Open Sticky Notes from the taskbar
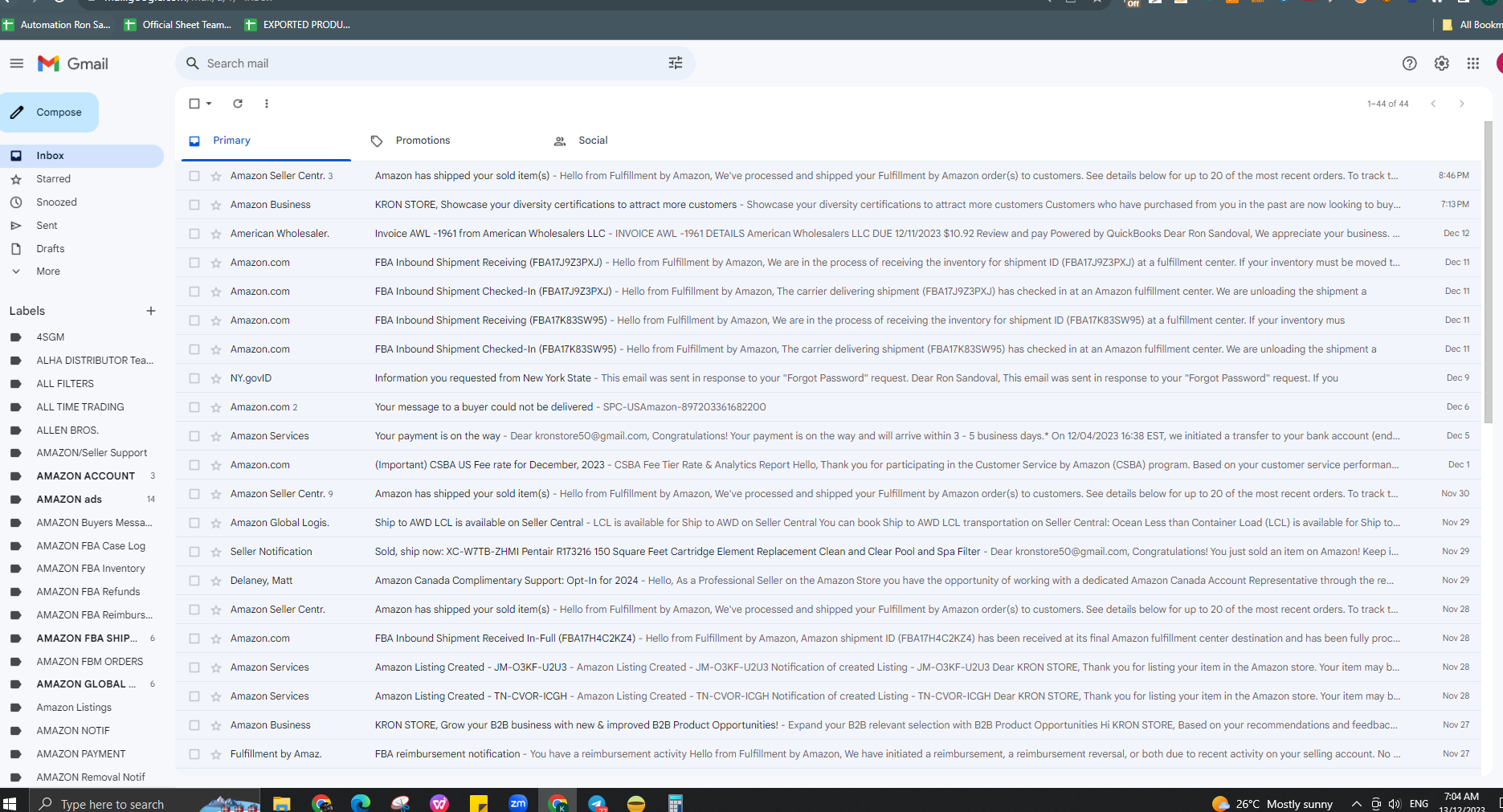The width and height of the screenshot is (1503, 812). (479, 802)
